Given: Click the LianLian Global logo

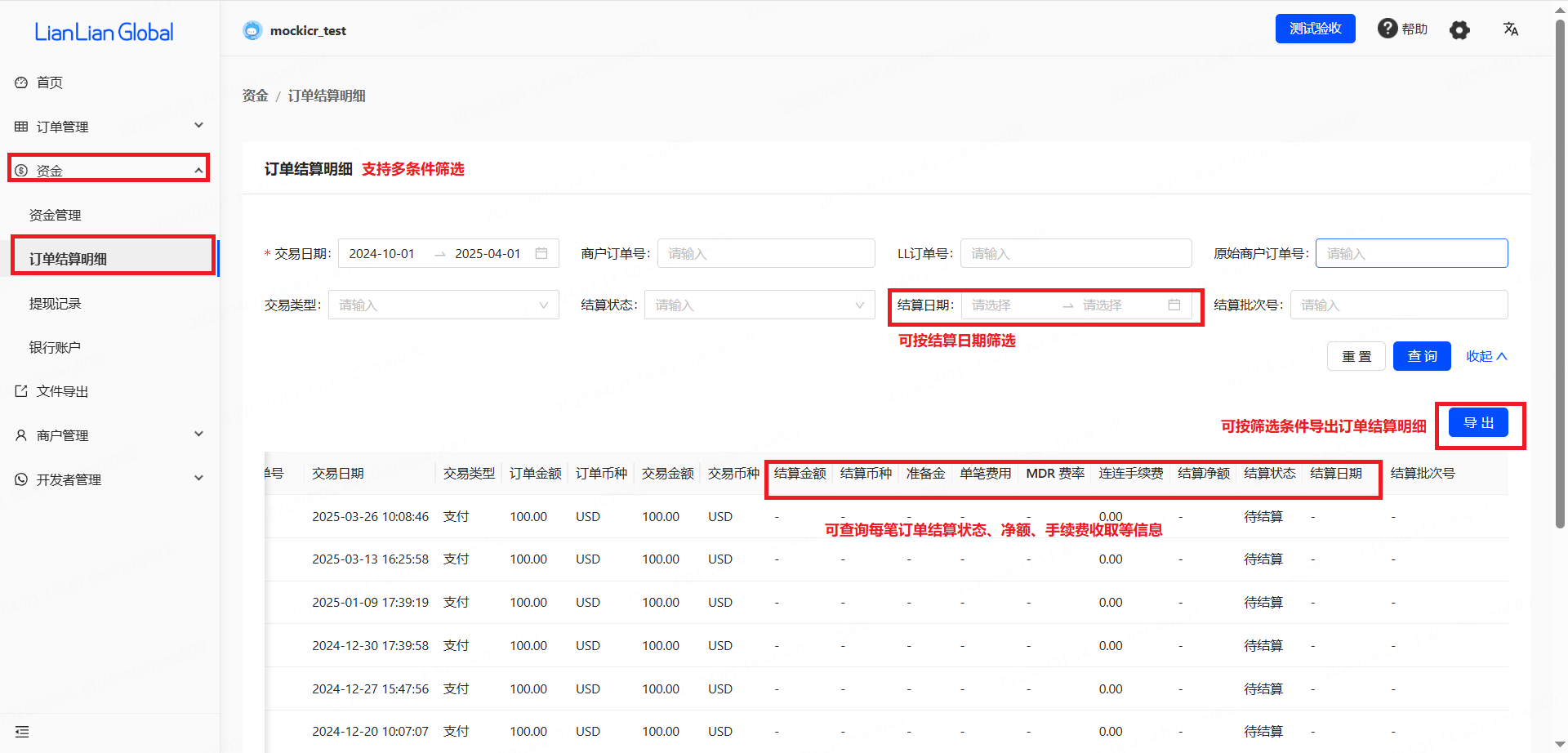Looking at the screenshot, I should (104, 33).
